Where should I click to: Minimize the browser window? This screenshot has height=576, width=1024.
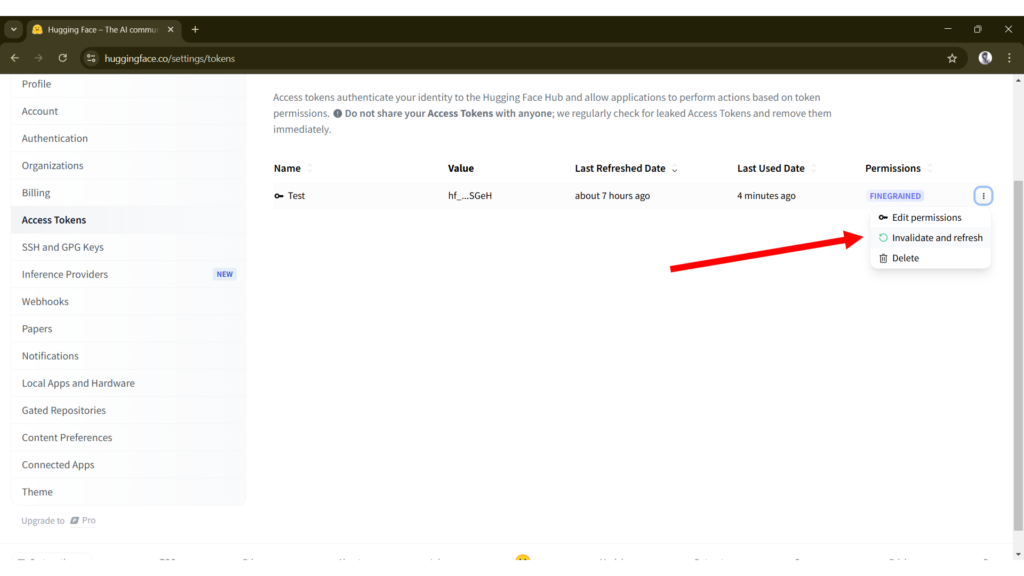point(948,29)
